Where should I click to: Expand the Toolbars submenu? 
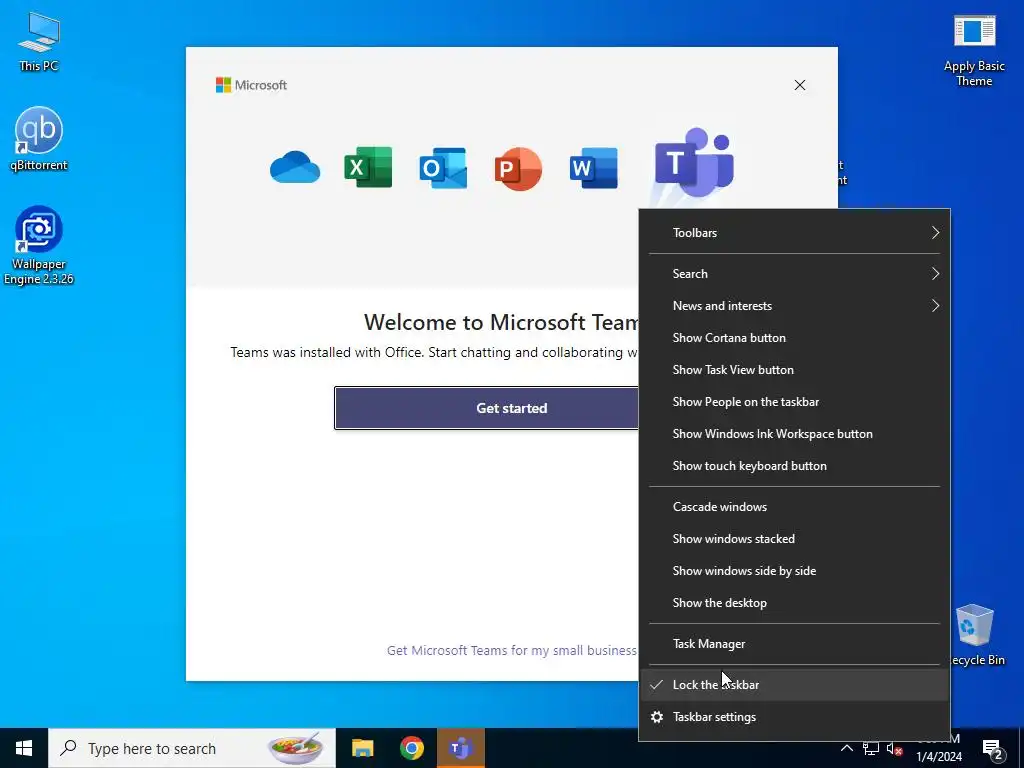pos(795,232)
